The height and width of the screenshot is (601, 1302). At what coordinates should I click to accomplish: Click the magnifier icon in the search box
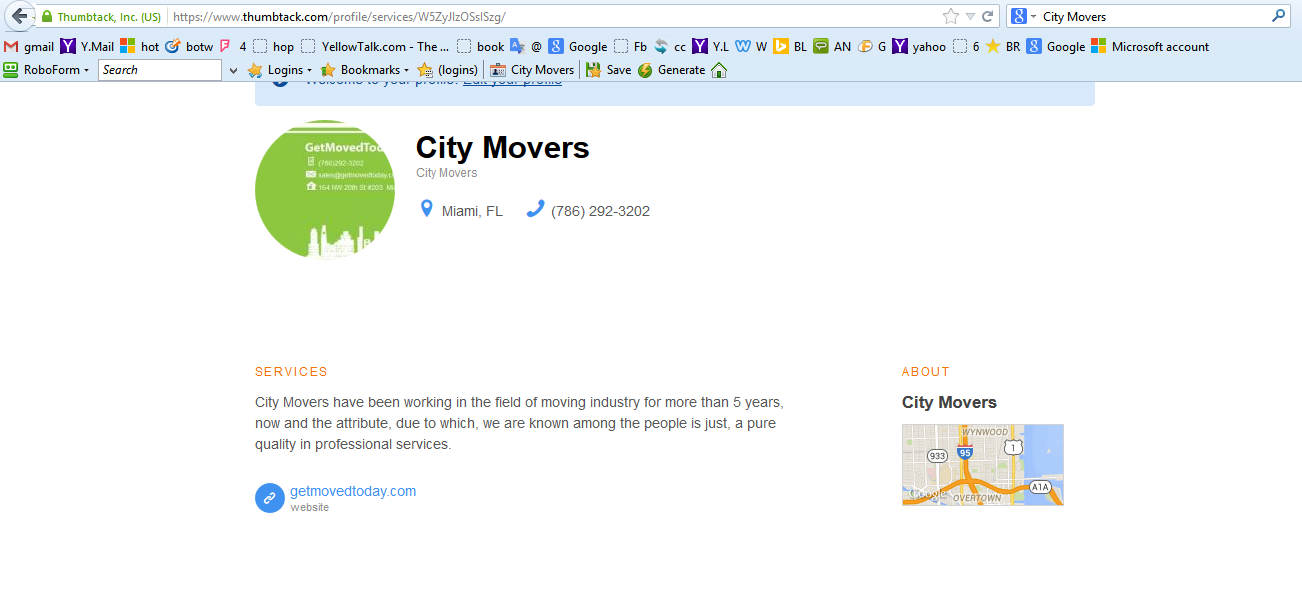(1278, 16)
